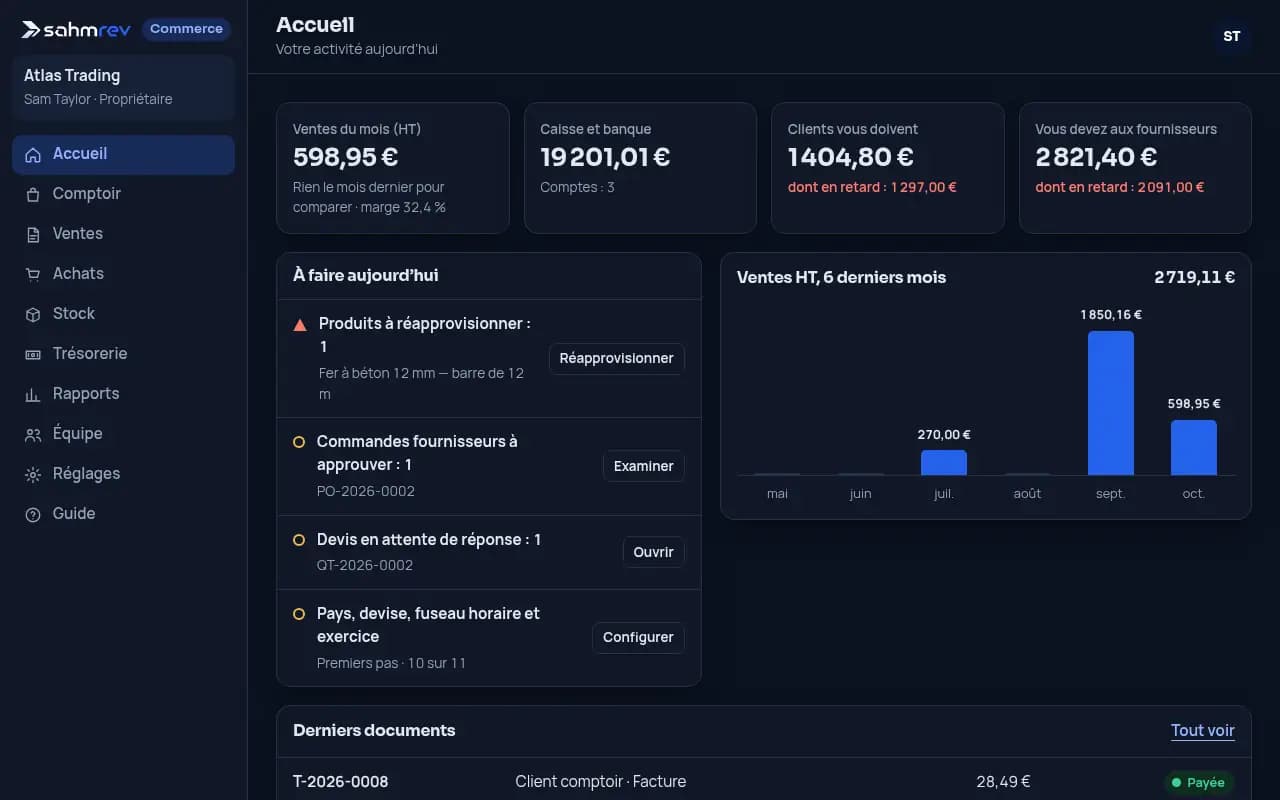Click the PO-2026-0002 reference text

point(366,492)
